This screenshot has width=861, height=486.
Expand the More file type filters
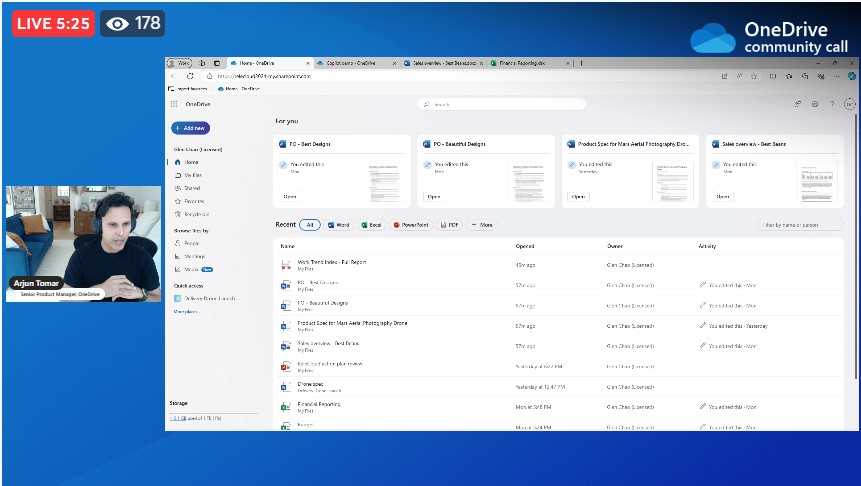(x=482, y=225)
